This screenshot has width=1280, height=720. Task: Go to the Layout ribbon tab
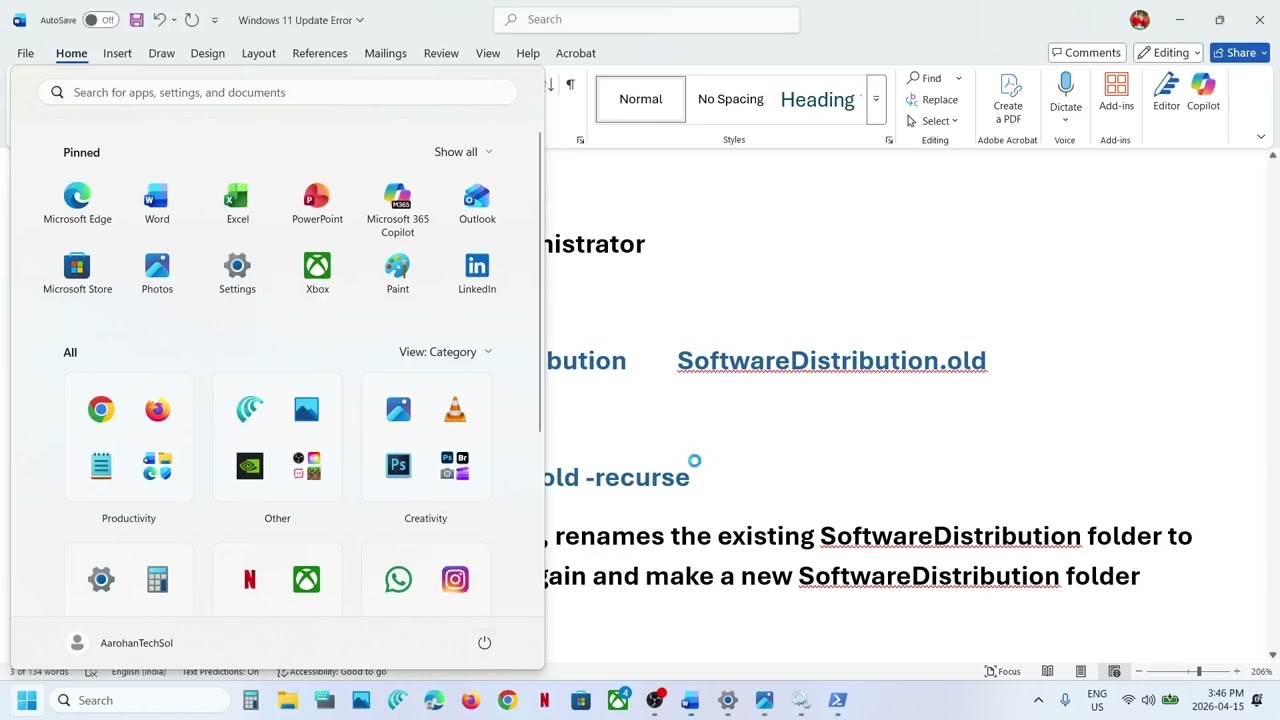pos(258,53)
